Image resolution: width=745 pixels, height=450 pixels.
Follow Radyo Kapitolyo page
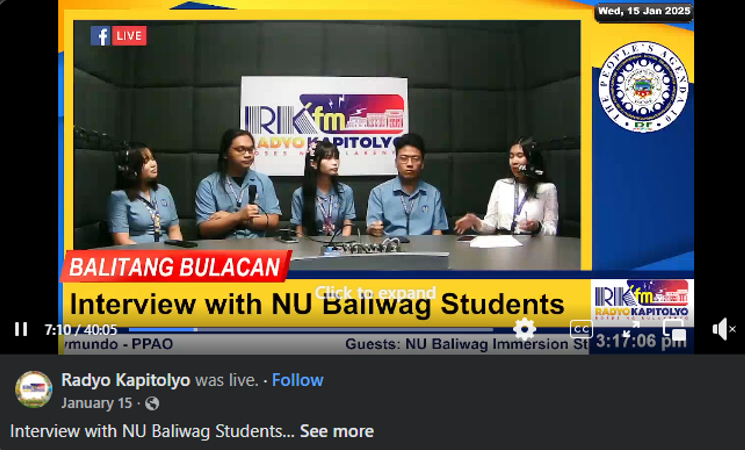pos(298,380)
